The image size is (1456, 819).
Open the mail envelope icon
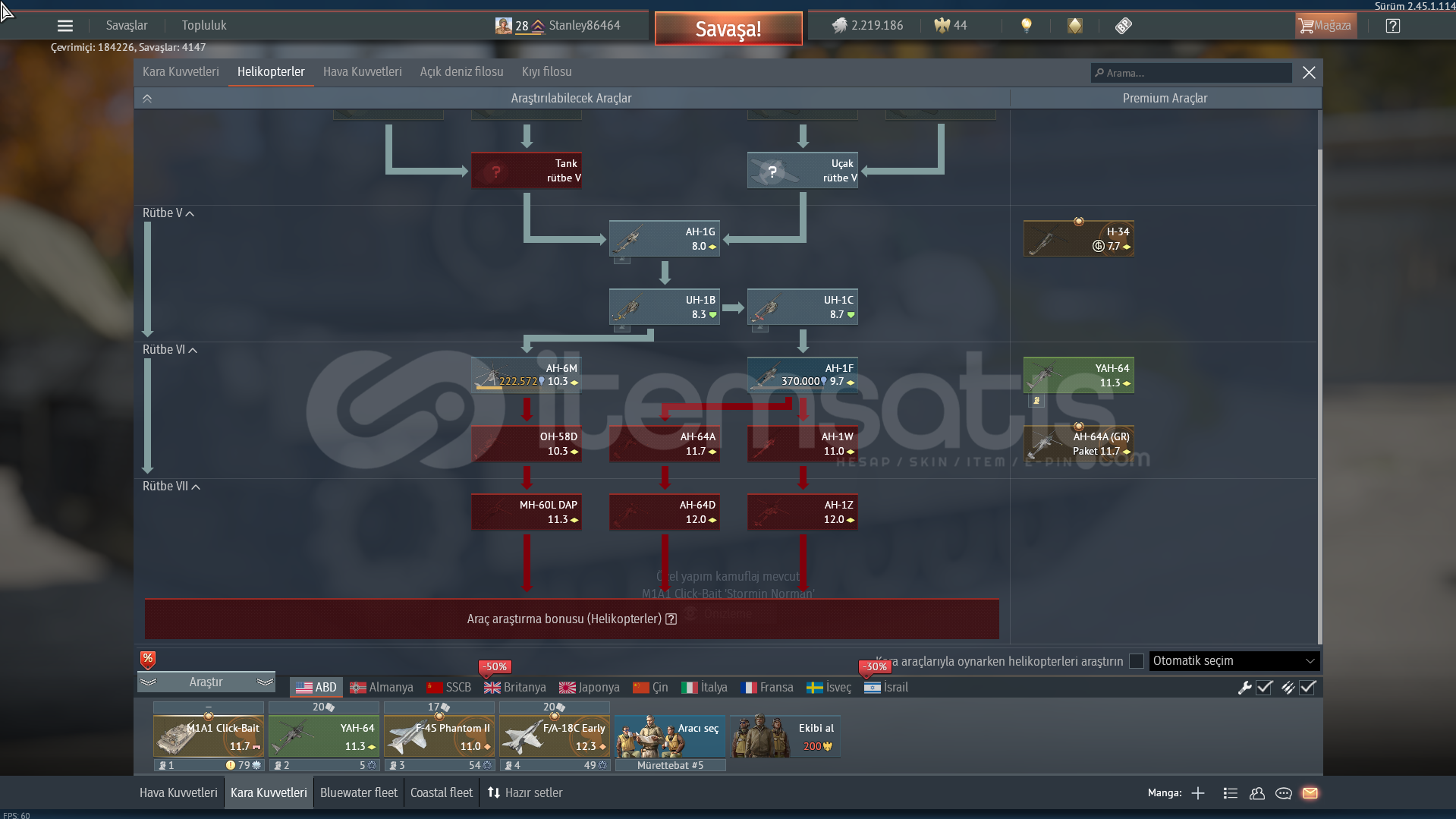(x=1310, y=793)
